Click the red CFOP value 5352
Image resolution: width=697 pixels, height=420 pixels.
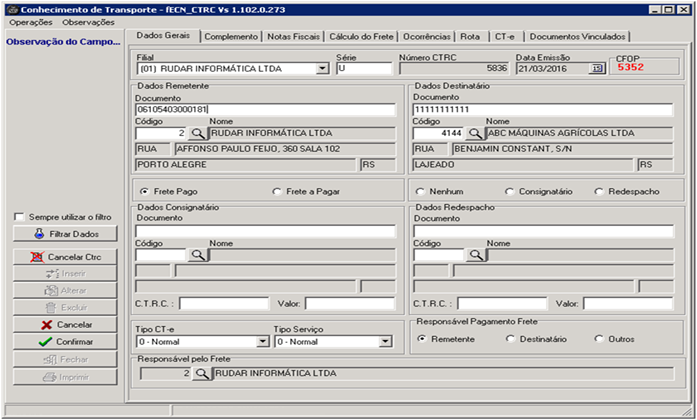630,68
